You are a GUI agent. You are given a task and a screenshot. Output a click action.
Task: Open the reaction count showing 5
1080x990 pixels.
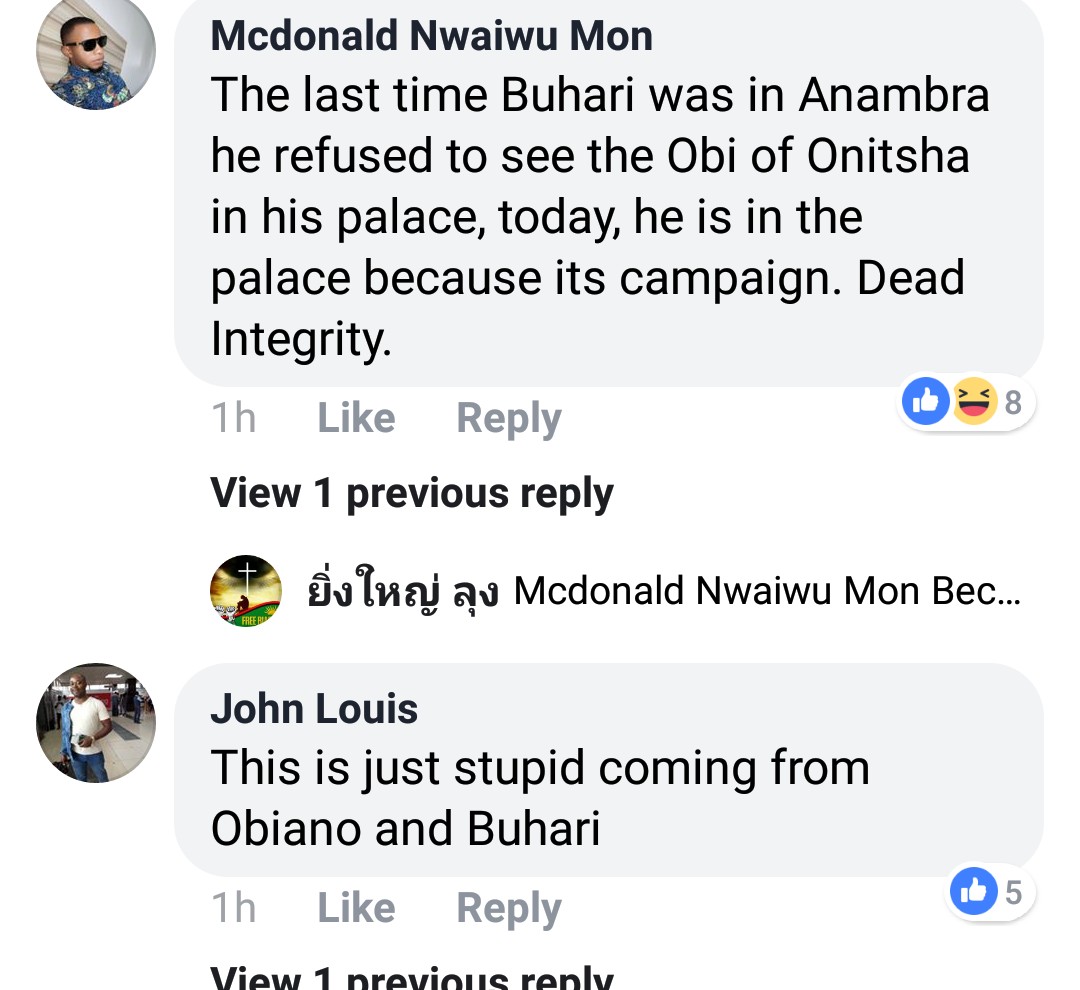[1013, 892]
